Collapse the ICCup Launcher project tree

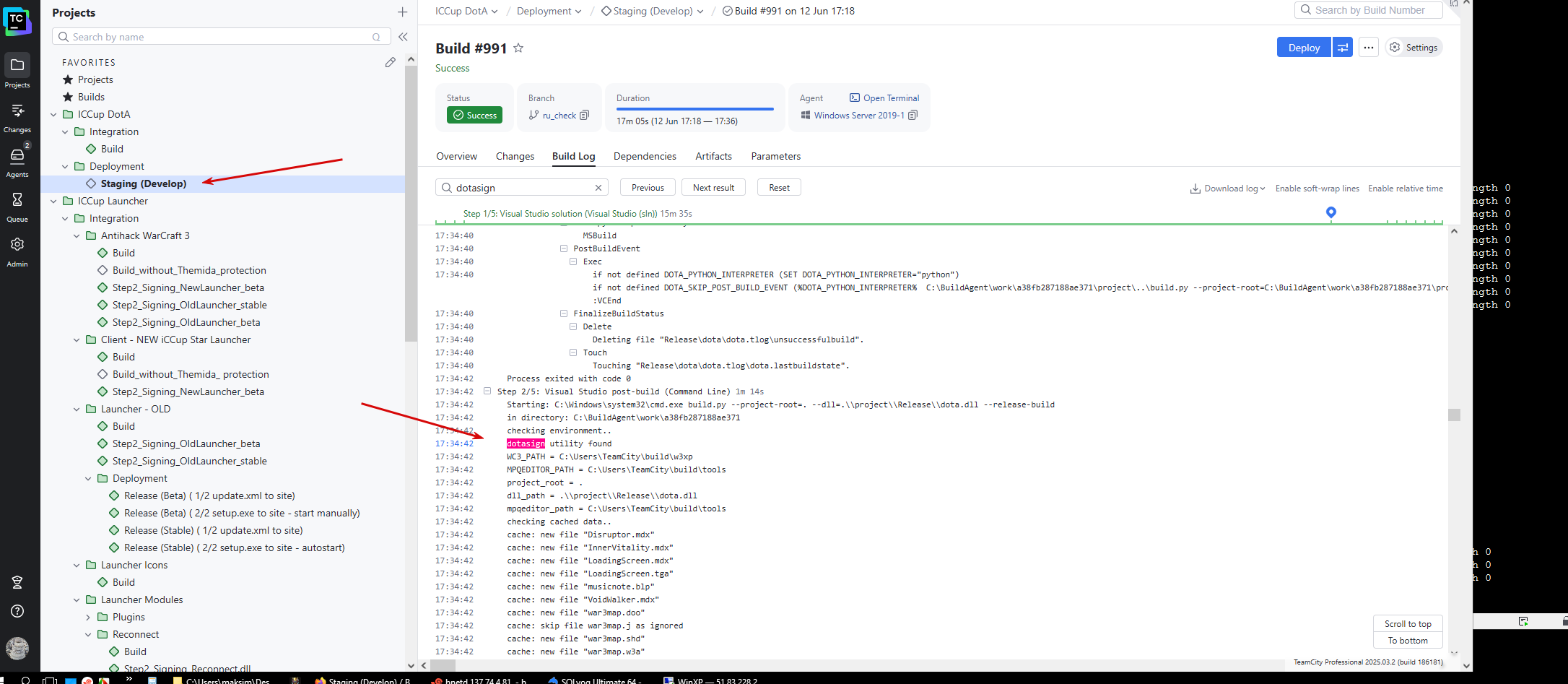click(53, 201)
